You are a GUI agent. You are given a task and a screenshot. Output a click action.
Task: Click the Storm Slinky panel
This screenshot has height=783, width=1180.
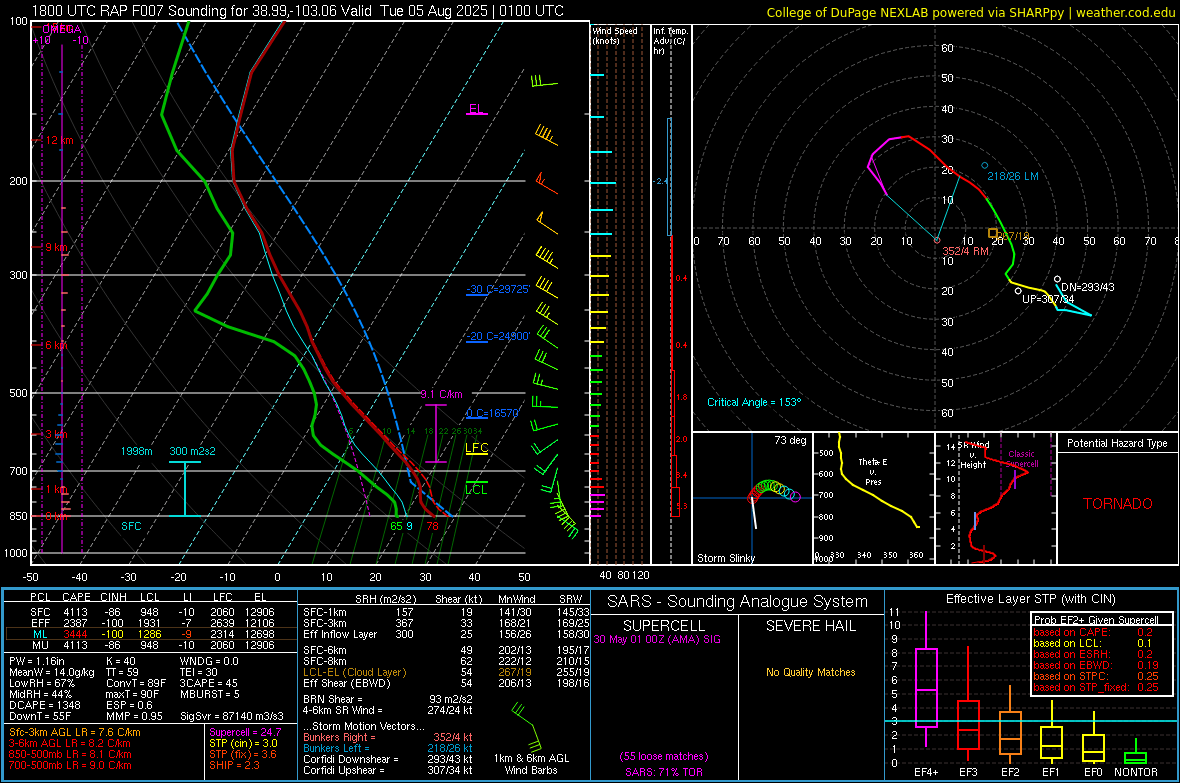click(752, 498)
